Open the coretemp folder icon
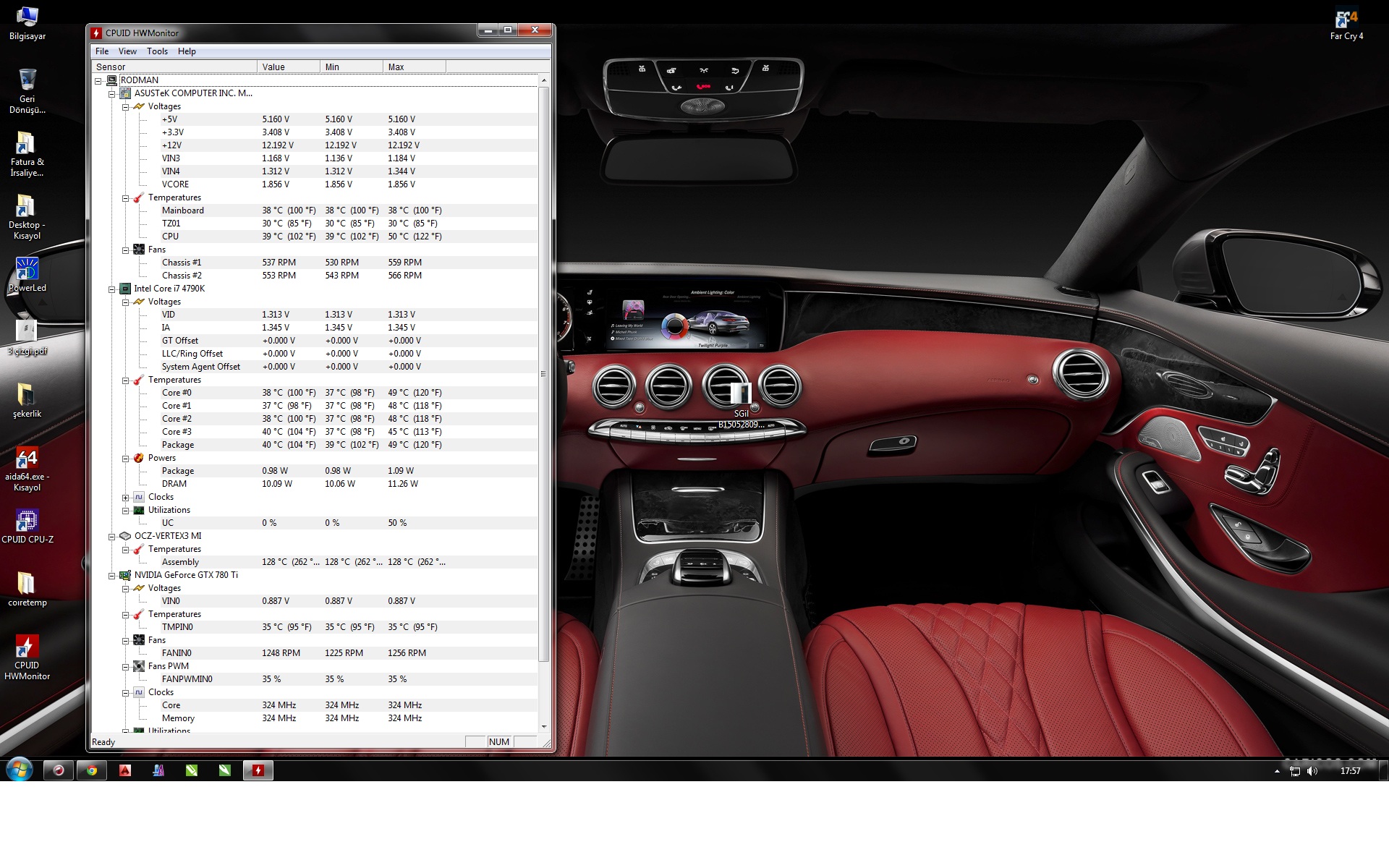Viewport: 1389px width, 868px height. click(x=27, y=584)
